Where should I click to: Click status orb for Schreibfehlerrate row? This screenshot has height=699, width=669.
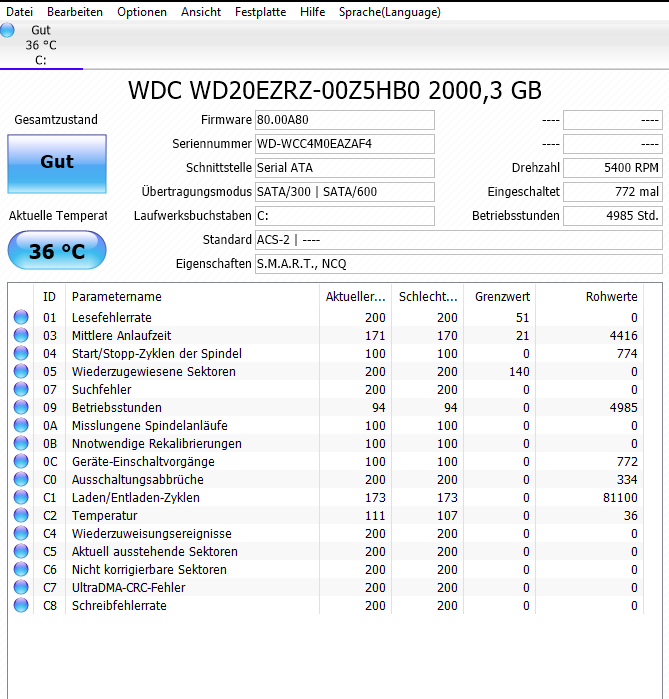21,605
